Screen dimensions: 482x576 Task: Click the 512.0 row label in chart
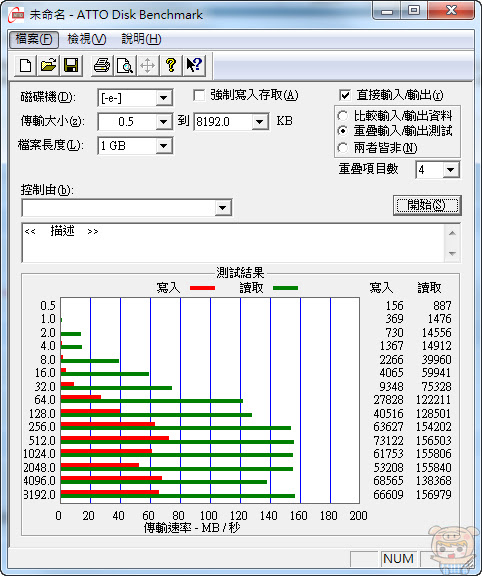[42, 440]
